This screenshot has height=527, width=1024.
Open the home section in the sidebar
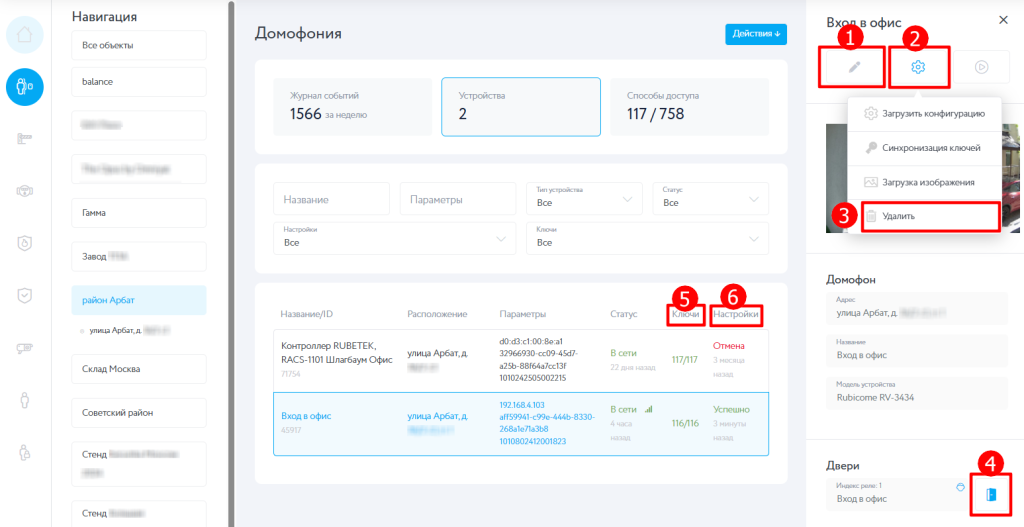pos(25,35)
